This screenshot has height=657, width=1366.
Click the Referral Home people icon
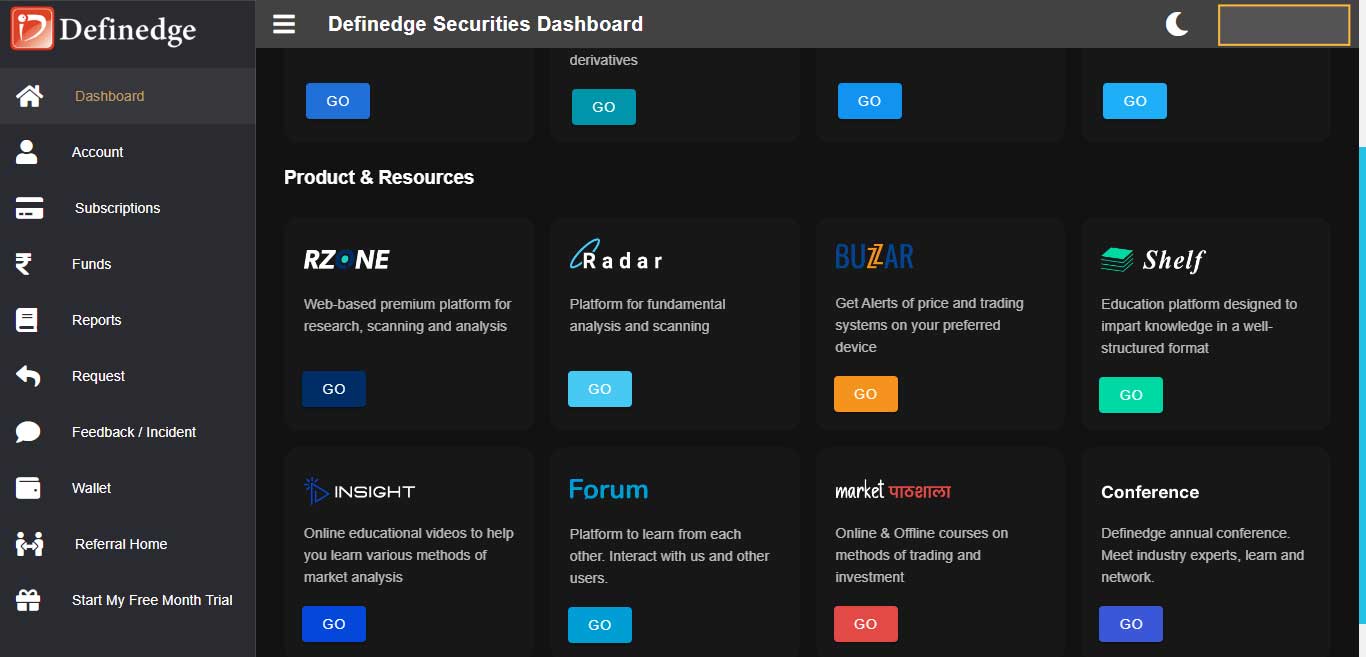[x=30, y=544]
